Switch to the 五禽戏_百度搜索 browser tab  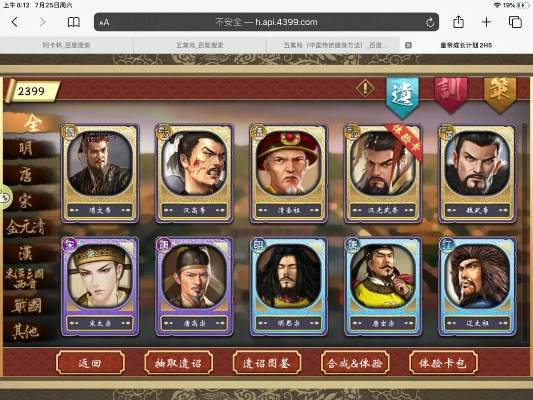tap(200, 45)
